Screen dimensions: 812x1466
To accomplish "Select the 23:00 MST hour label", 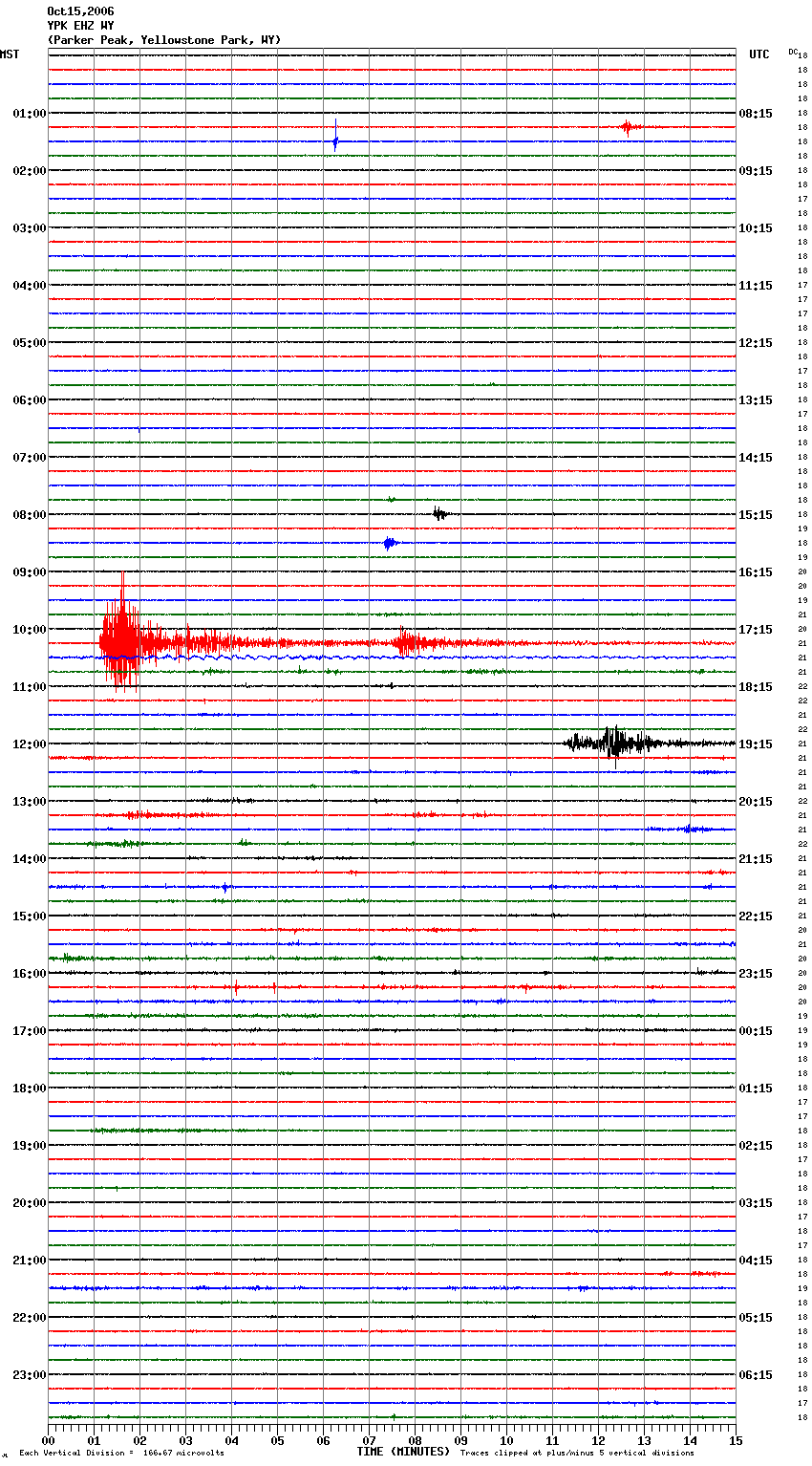I will [x=29, y=1375].
